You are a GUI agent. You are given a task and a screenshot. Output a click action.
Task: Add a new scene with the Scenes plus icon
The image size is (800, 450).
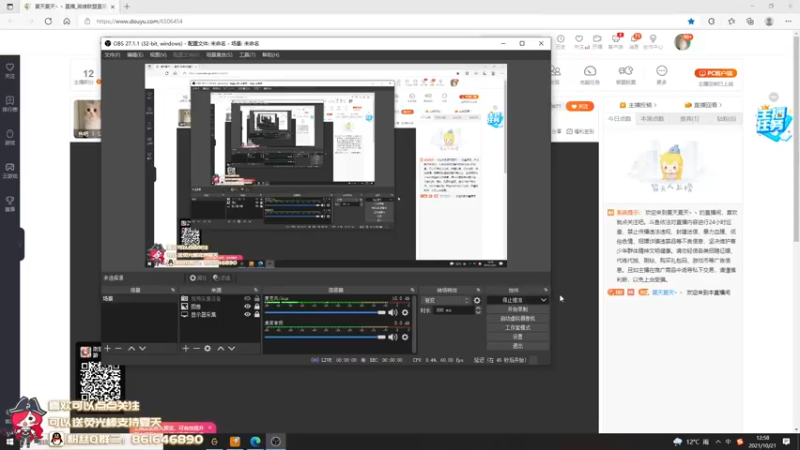click(108, 348)
